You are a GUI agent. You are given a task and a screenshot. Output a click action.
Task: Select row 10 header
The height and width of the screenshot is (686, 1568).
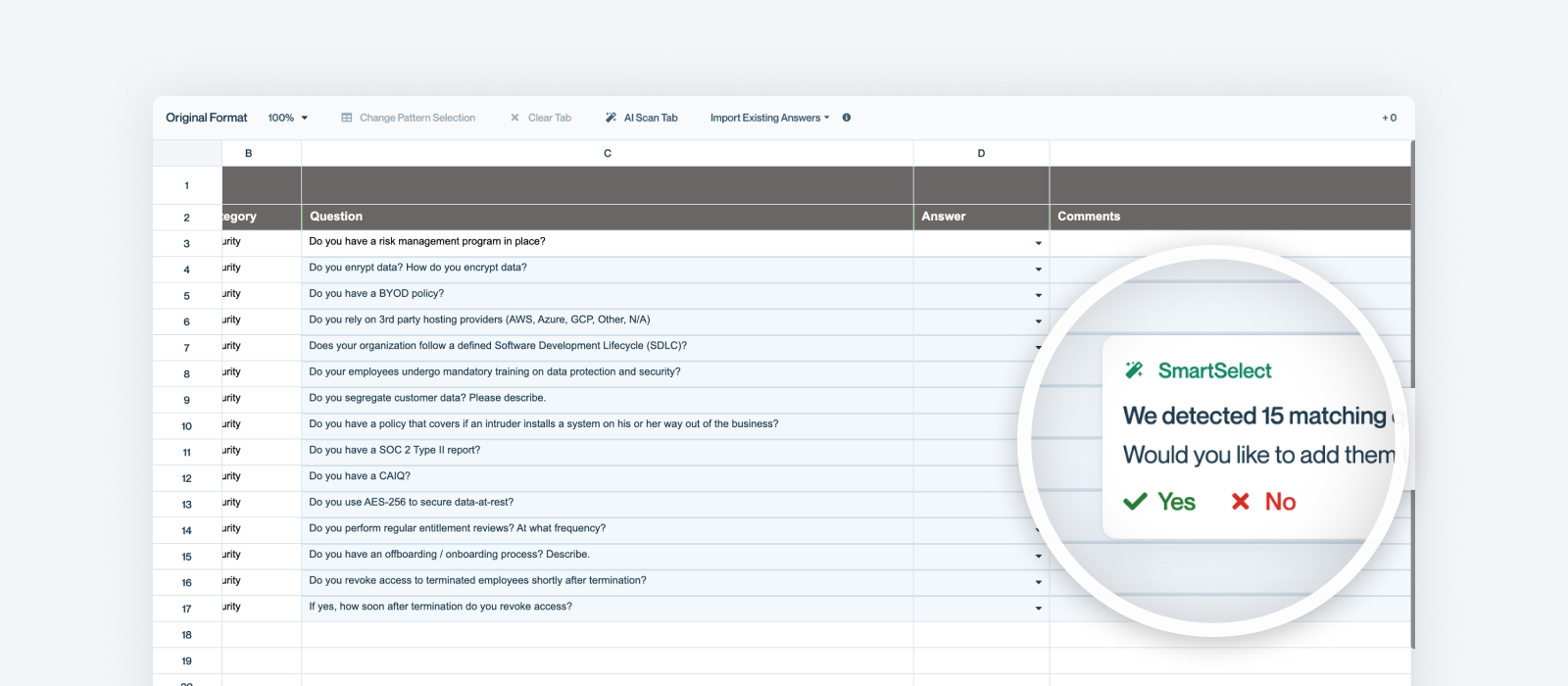coord(187,426)
